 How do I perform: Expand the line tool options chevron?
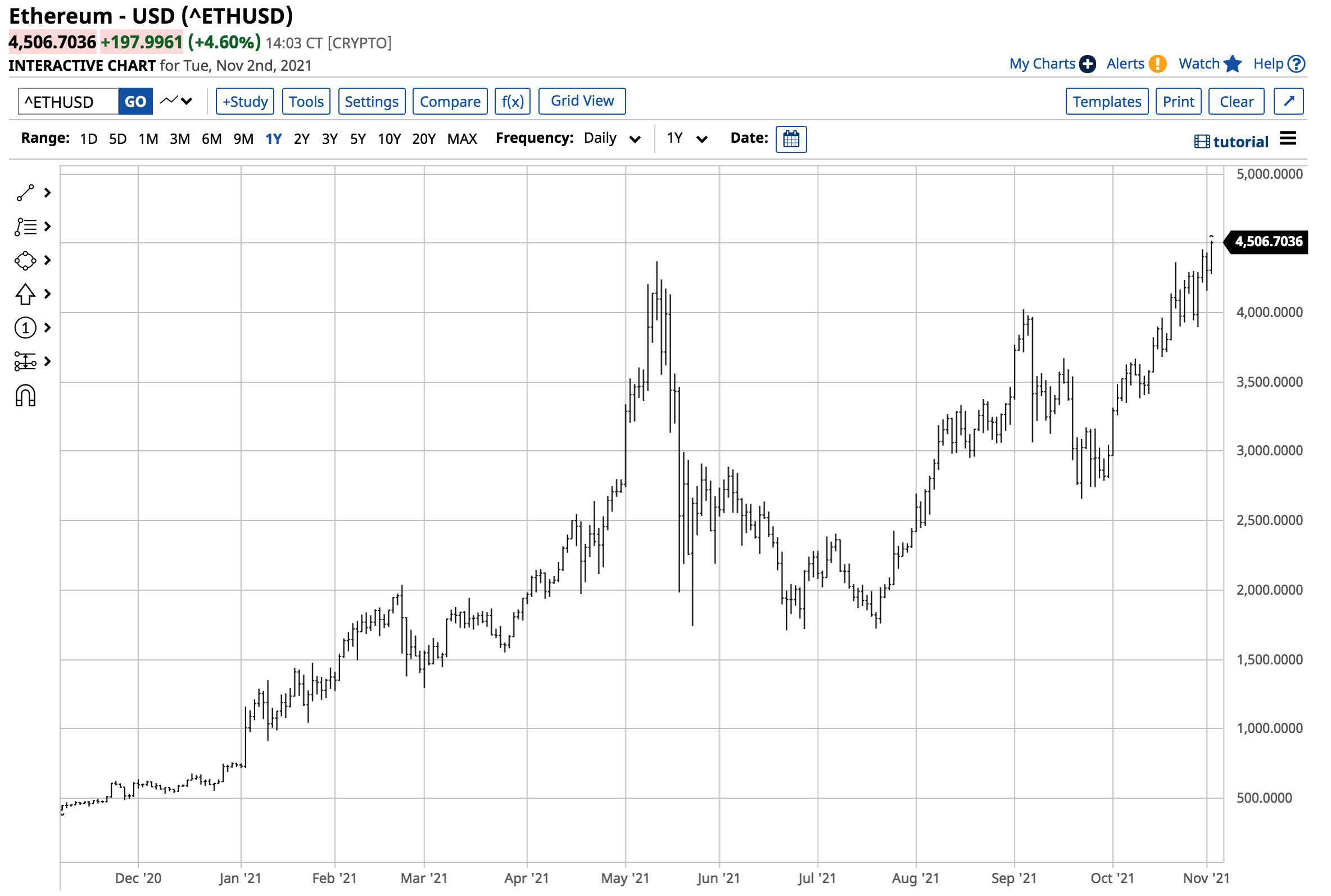[48, 193]
